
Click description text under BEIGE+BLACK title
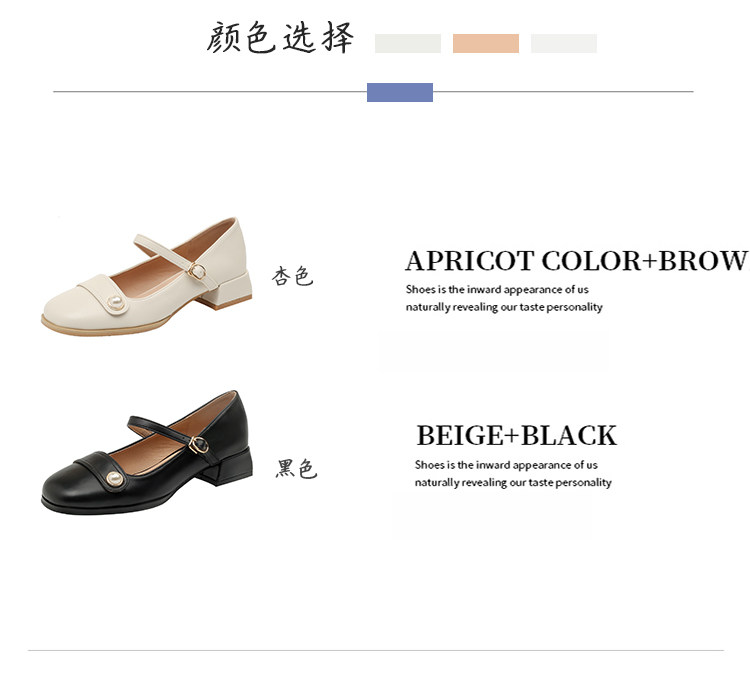coord(513,474)
